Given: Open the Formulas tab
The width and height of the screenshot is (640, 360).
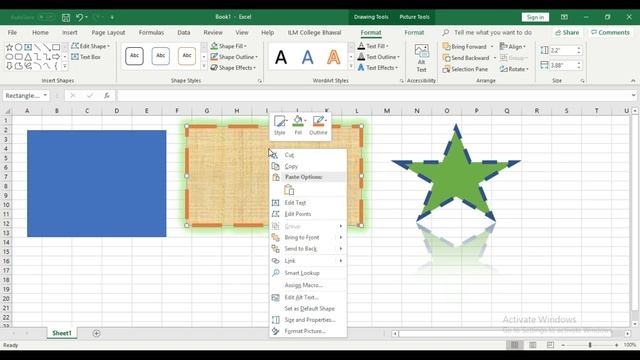Looking at the screenshot, I should [x=151, y=32].
